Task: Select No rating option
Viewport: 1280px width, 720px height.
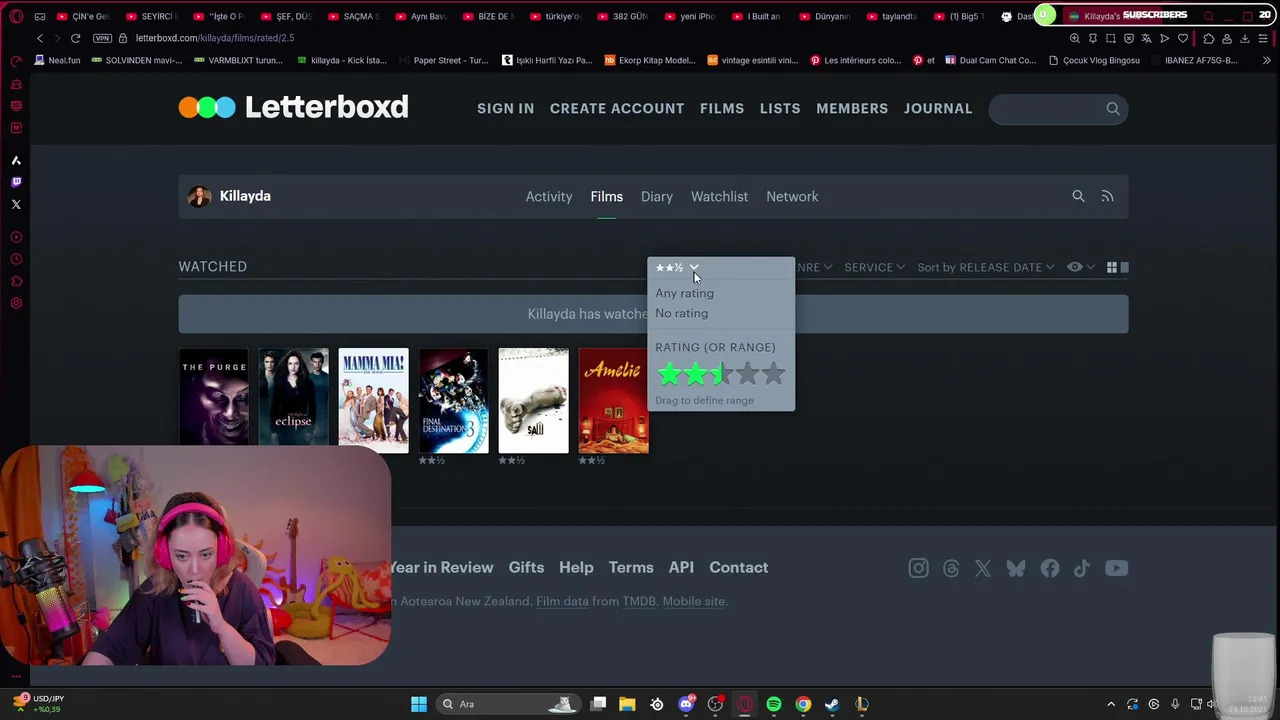Action: pyautogui.click(x=681, y=313)
